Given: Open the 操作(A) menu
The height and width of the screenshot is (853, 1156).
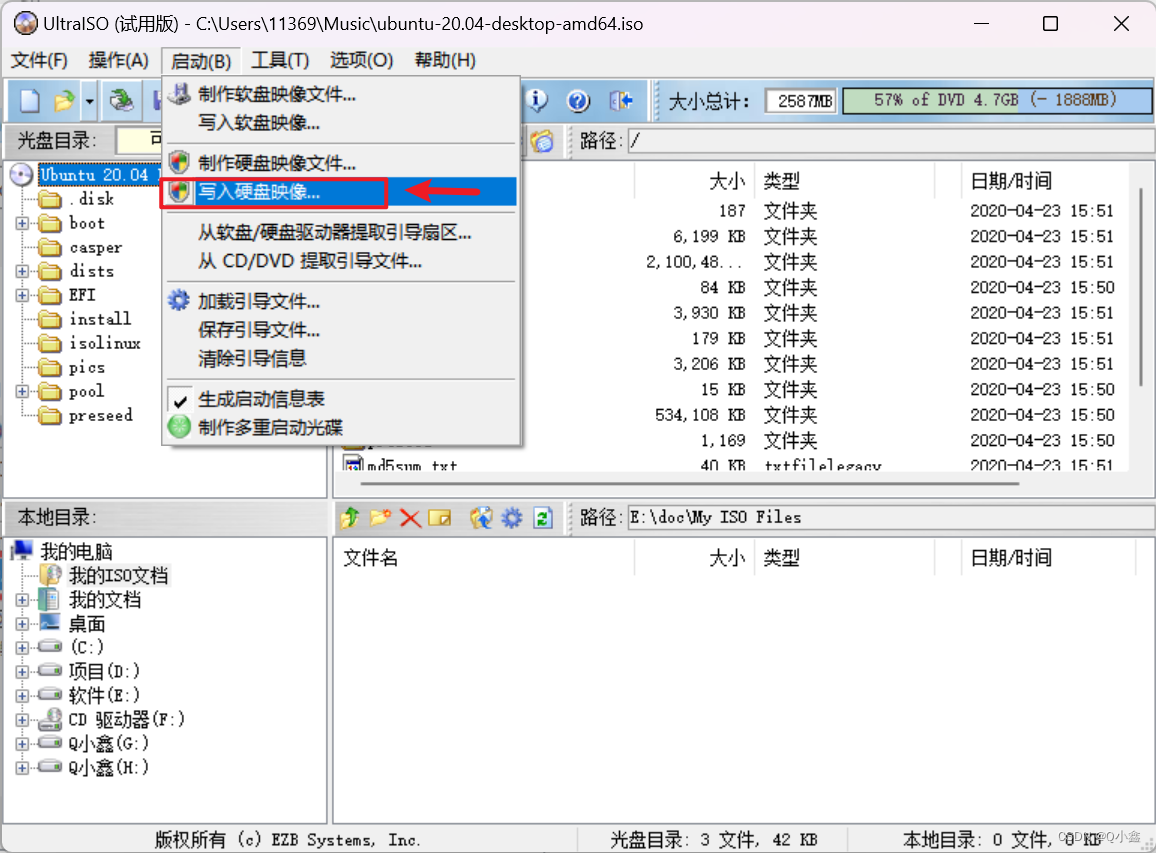Looking at the screenshot, I should [x=119, y=60].
